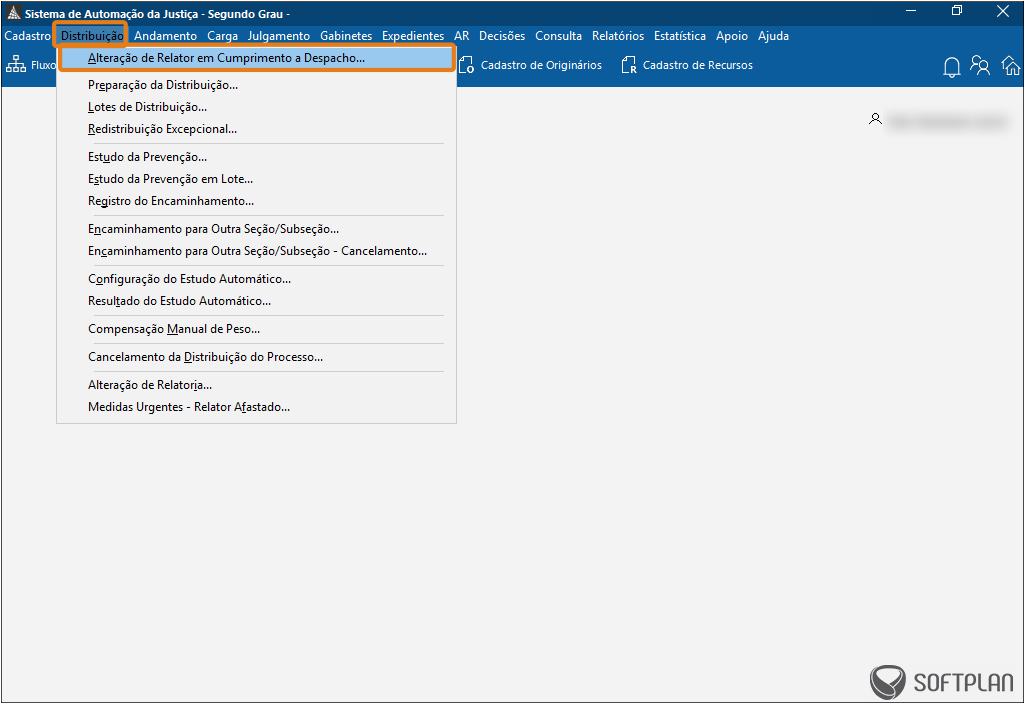Image resolution: width=1025 pixels, height=704 pixels.
Task: Open the Decisões menu
Action: tap(502, 36)
